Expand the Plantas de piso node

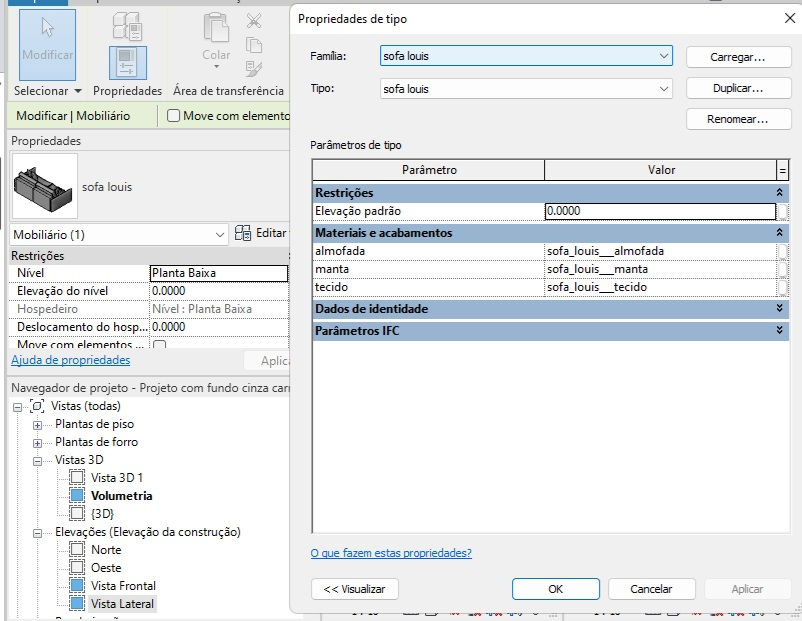point(37,425)
